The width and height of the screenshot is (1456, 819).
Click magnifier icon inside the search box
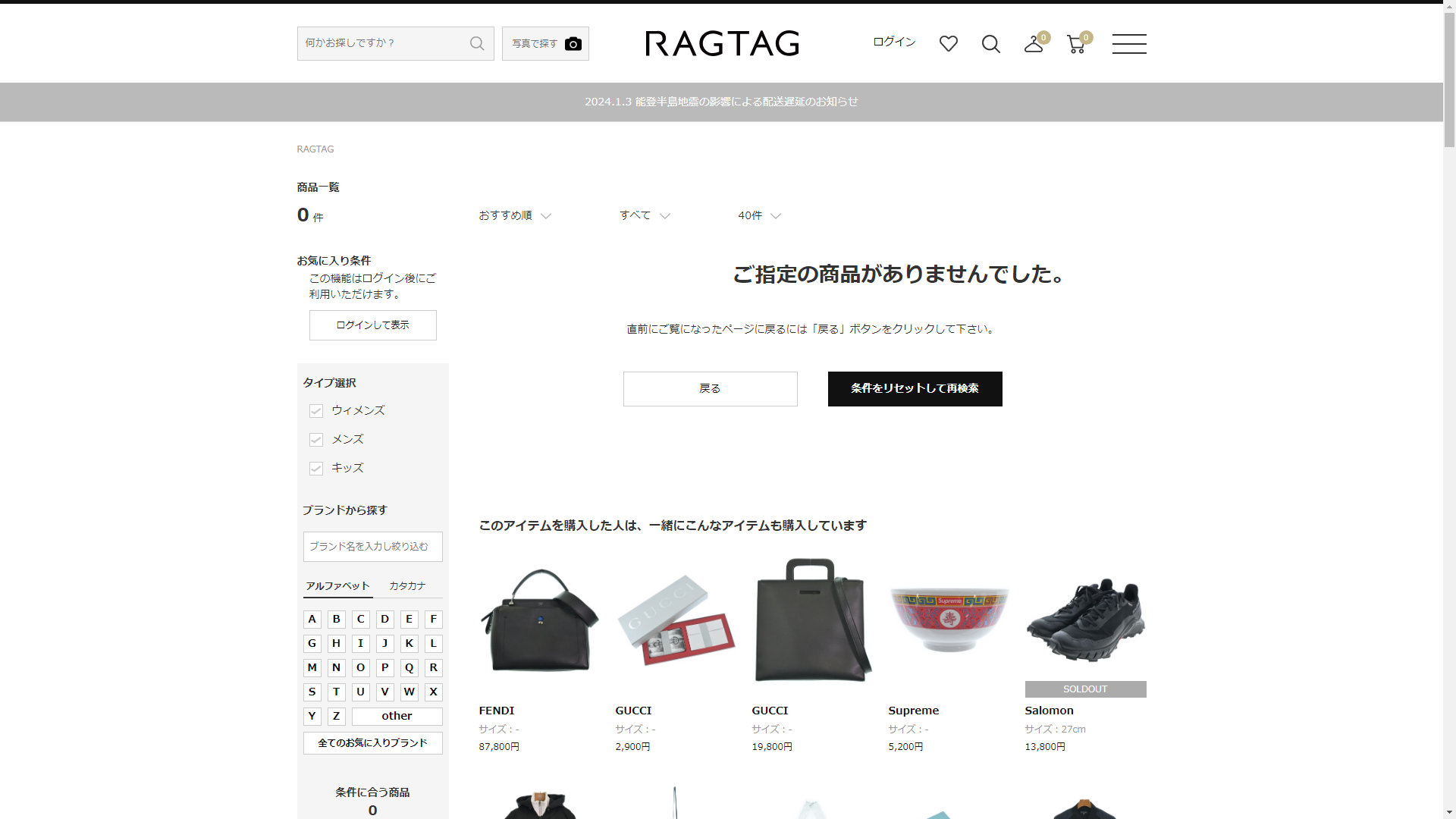pos(477,44)
